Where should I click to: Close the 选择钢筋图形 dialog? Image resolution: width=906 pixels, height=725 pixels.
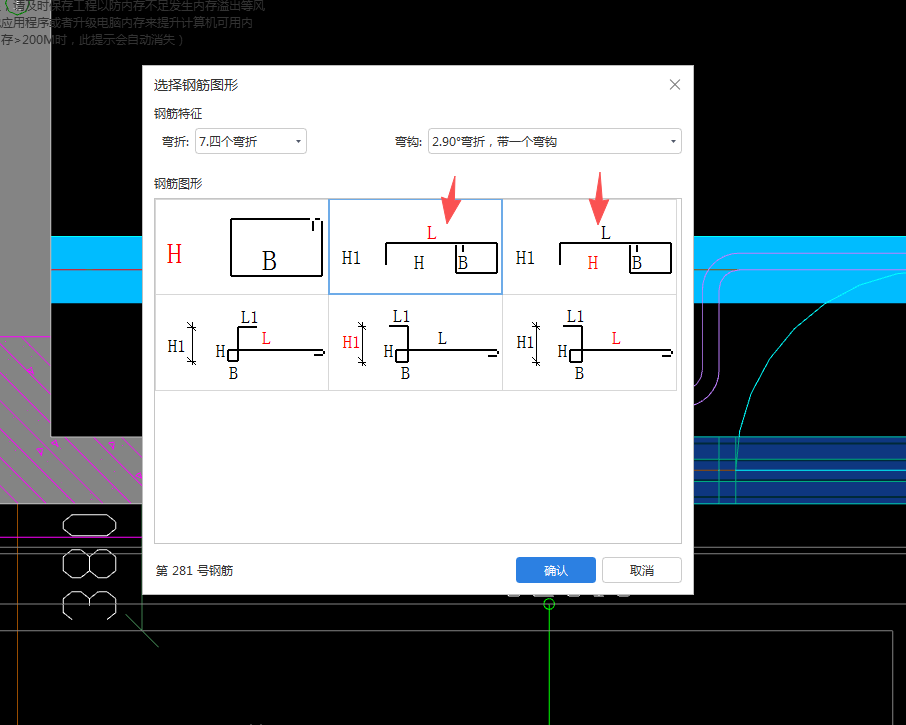(x=674, y=85)
